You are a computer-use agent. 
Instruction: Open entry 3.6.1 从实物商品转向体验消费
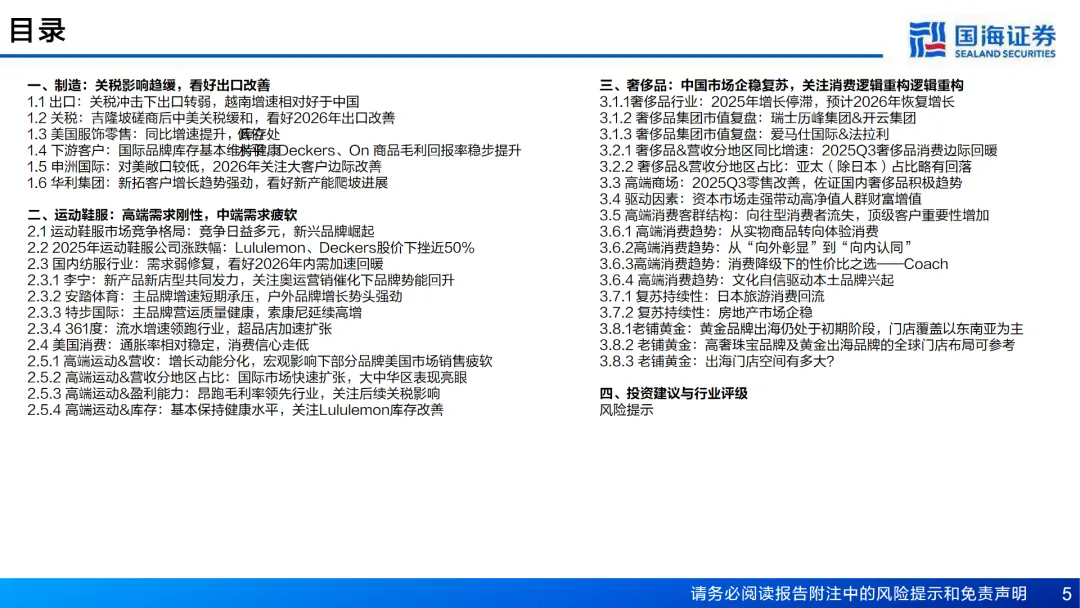(x=739, y=231)
